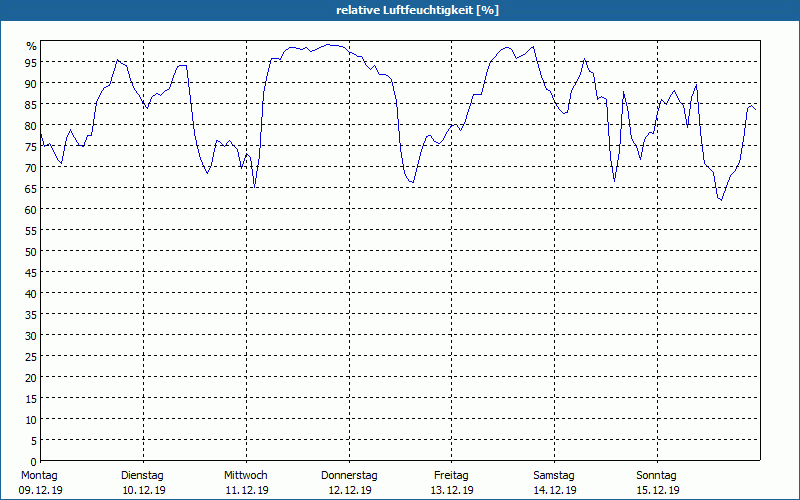Click the Freitag vertical dashed gridline
The height and width of the screenshot is (500, 800).
[452, 251]
